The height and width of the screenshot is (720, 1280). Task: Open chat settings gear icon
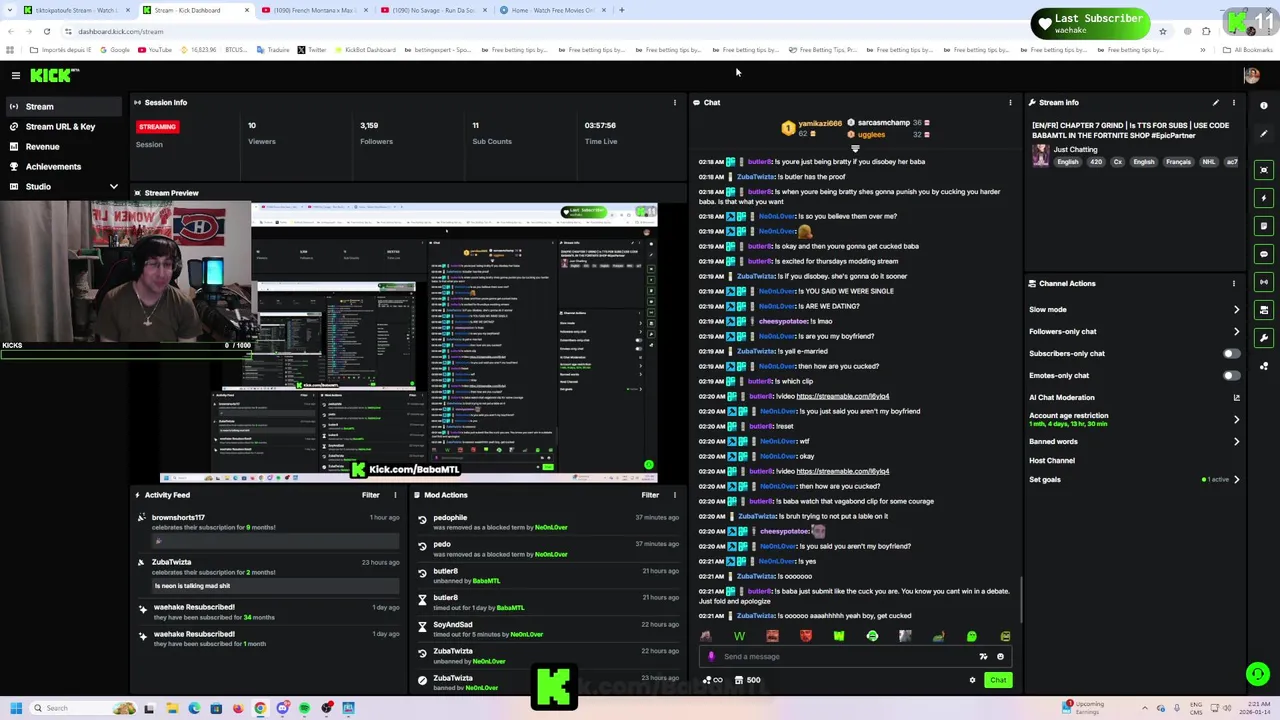(x=972, y=680)
